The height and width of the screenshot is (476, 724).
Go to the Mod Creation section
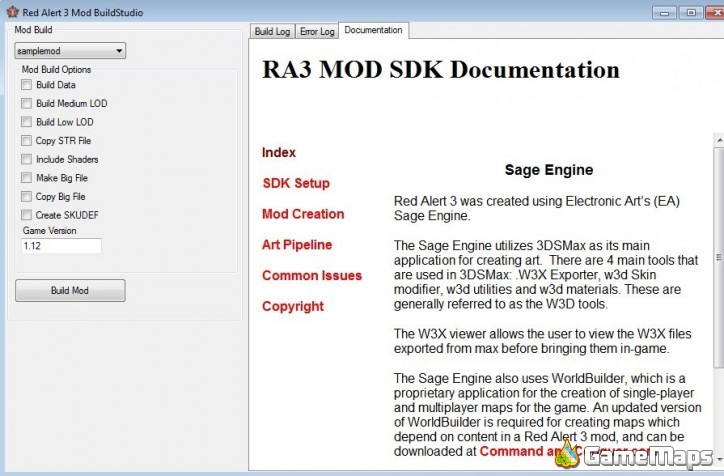[303, 214]
